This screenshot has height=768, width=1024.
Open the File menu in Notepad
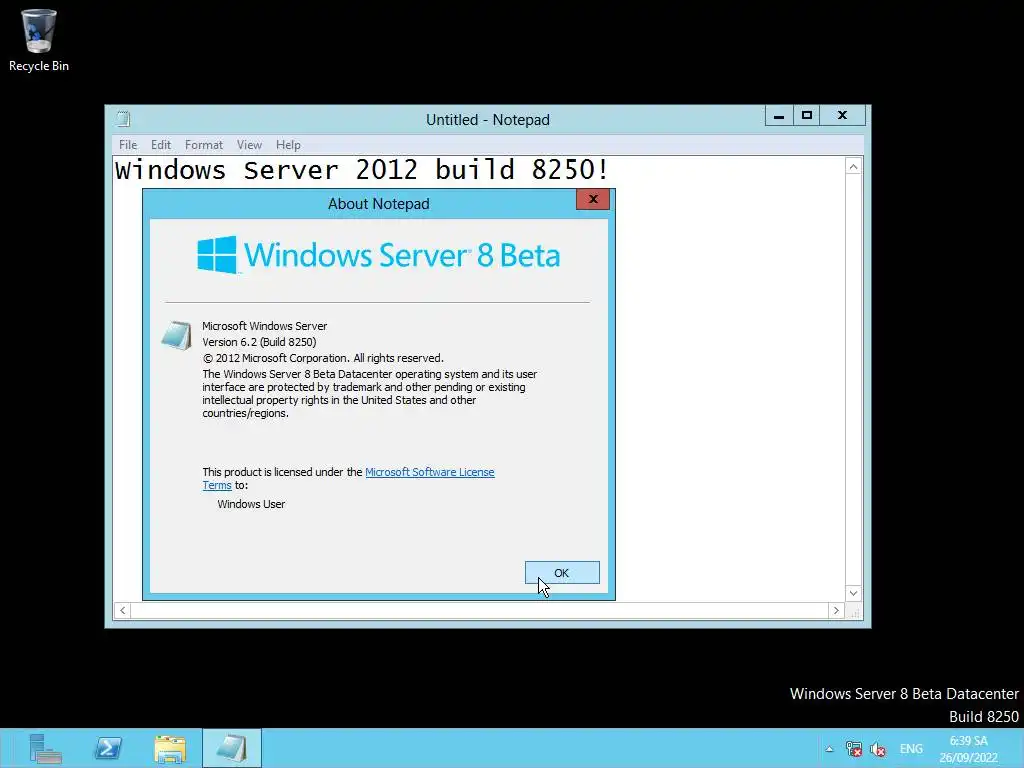coord(128,145)
